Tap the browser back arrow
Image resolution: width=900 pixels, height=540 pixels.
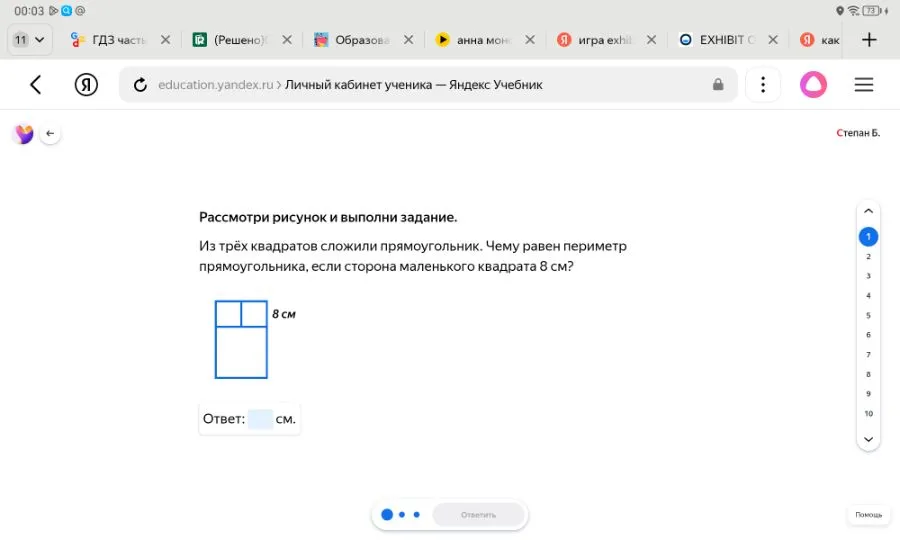36,85
